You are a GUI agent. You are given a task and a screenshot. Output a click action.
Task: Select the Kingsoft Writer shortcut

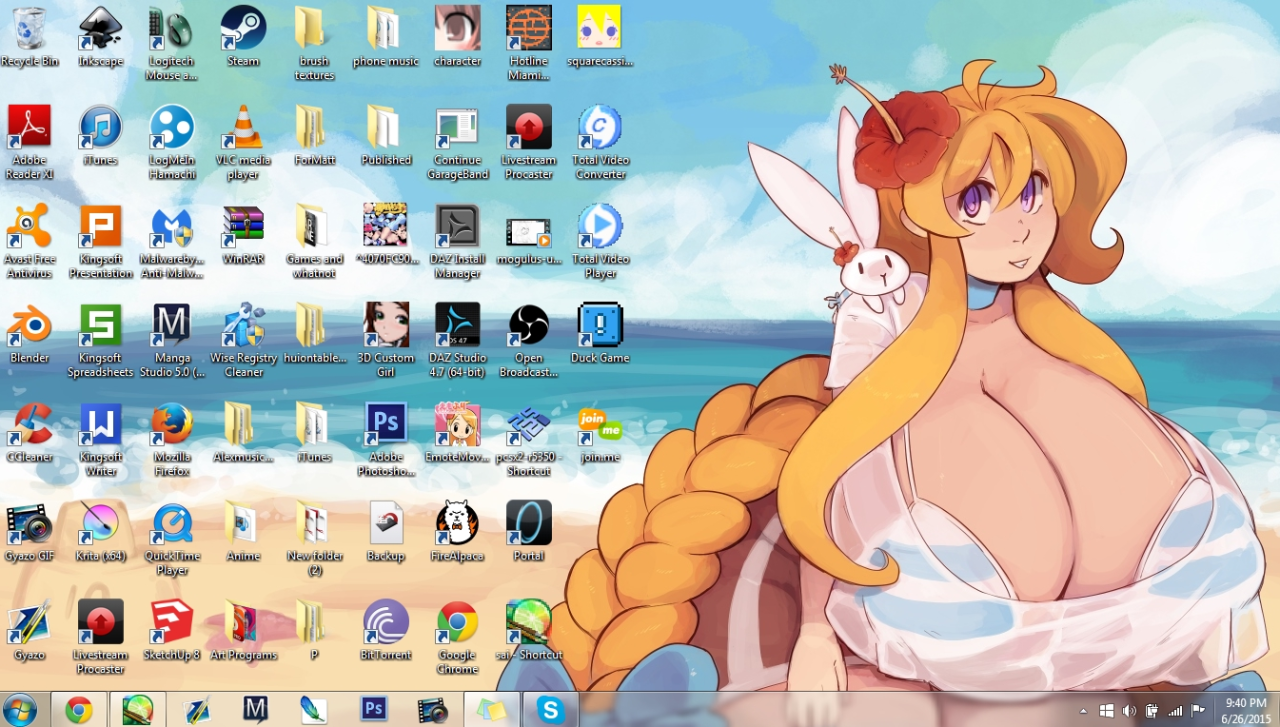click(100, 439)
